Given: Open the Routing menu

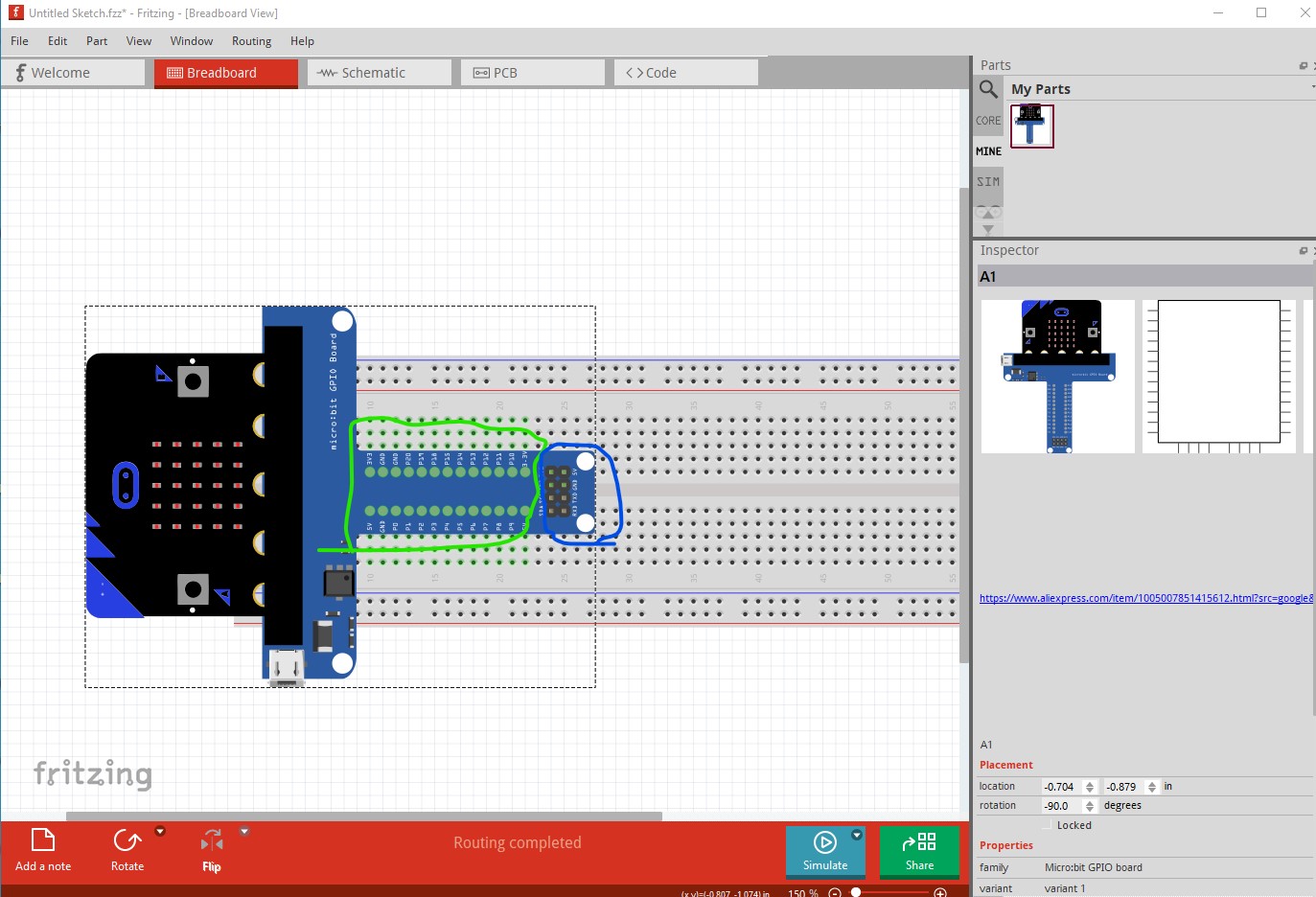Looking at the screenshot, I should (251, 41).
